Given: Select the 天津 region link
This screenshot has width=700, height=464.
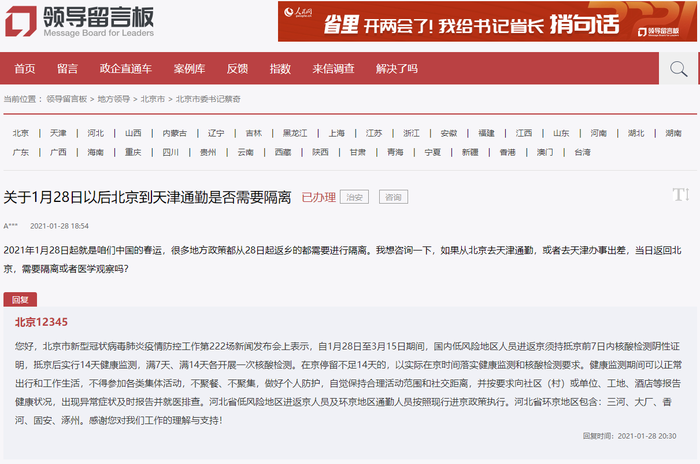Looking at the screenshot, I should 58,133.
